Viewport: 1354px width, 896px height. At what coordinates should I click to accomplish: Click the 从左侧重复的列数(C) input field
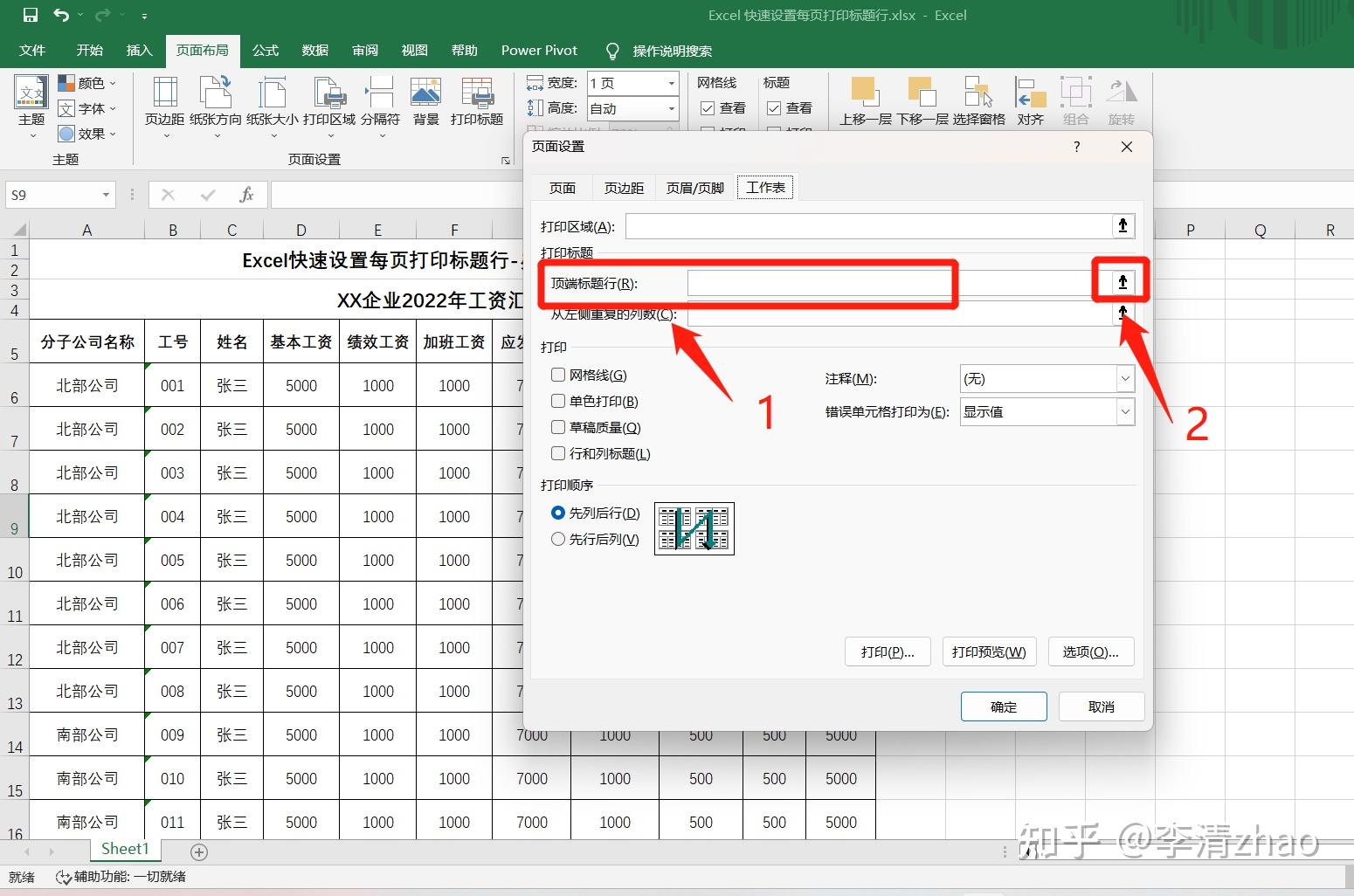pyautogui.click(x=899, y=314)
